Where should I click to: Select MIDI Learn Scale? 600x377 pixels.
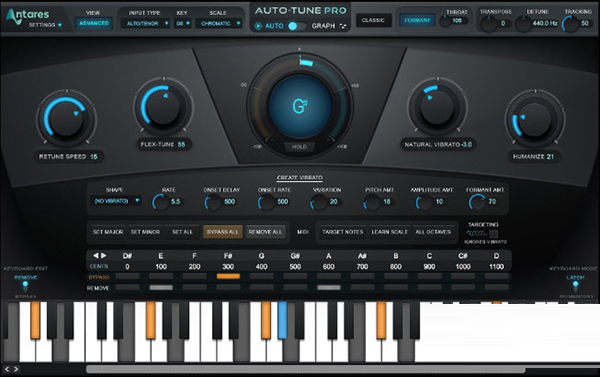tap(390, 232)
